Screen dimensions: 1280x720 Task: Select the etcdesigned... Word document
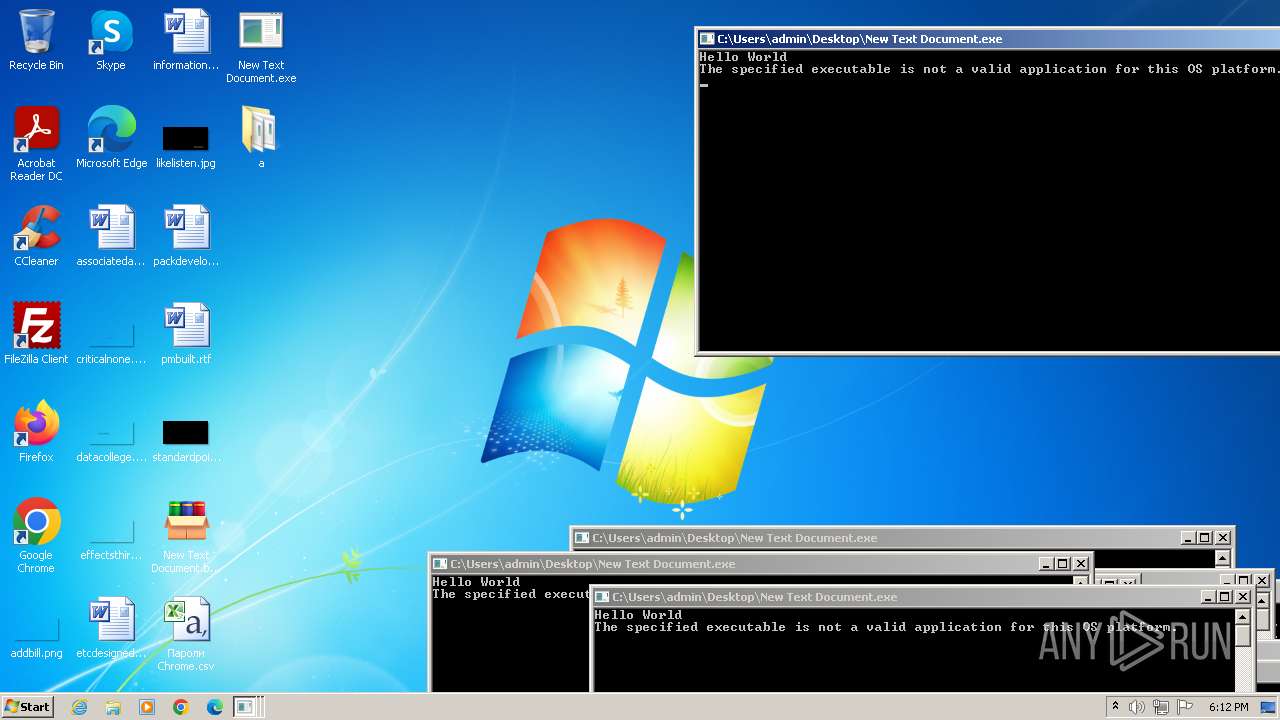(111, 628)
